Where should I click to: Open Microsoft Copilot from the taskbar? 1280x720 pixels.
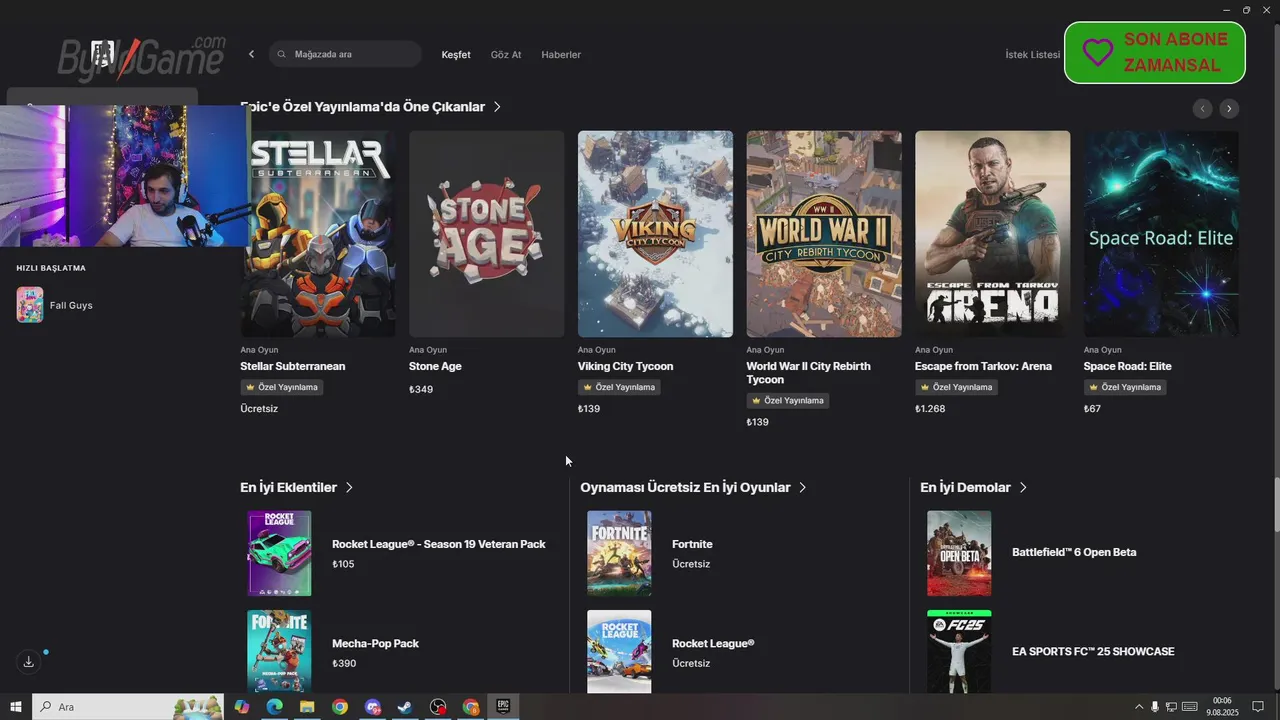click(242, 707)
